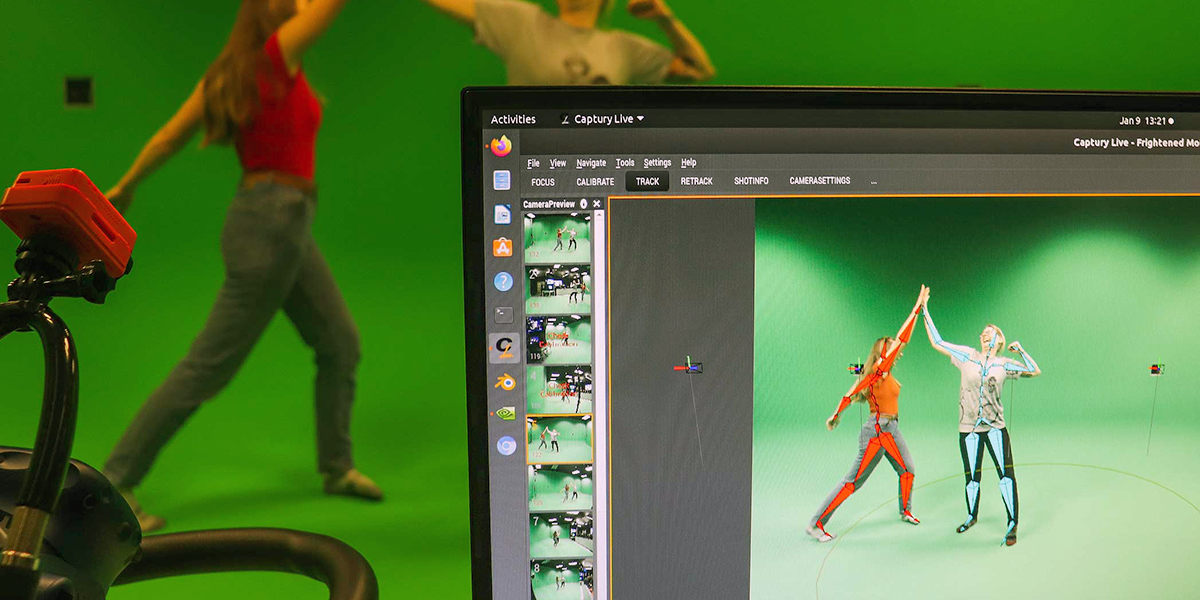Screen dimensions: 1200x600
Task: Open NVIDIA settings from the dock
Action: click(506, 412)
